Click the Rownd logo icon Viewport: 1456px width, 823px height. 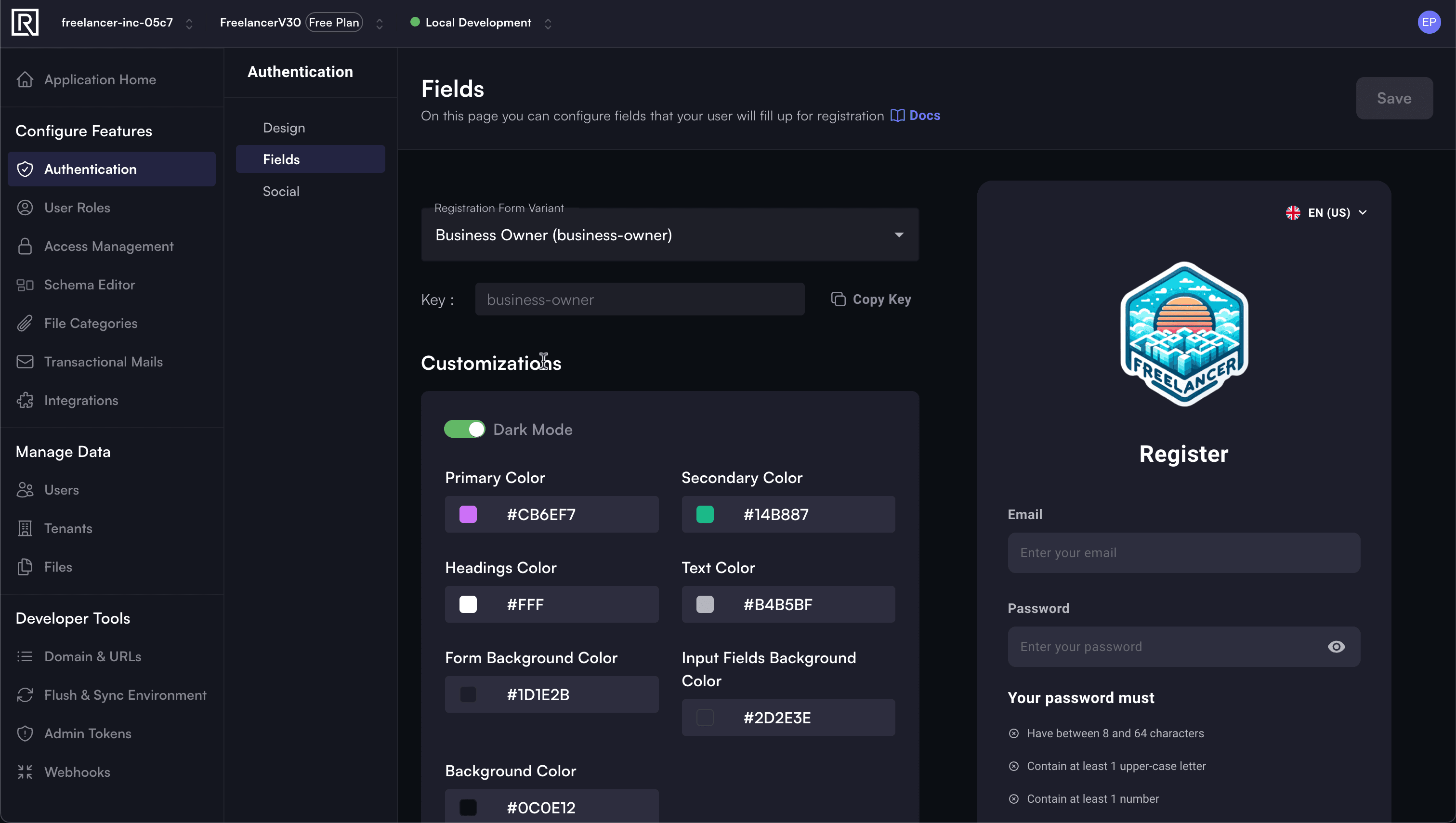coord(25,23)
